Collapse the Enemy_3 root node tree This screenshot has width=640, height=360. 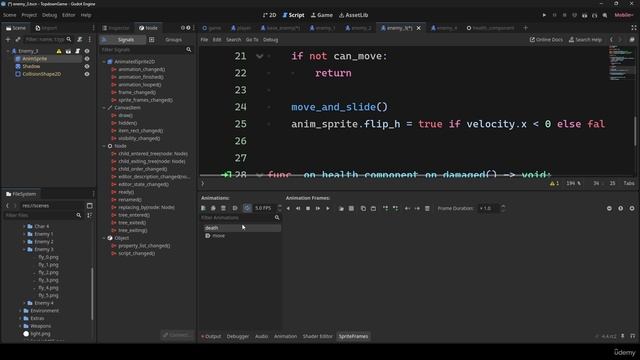8,51
